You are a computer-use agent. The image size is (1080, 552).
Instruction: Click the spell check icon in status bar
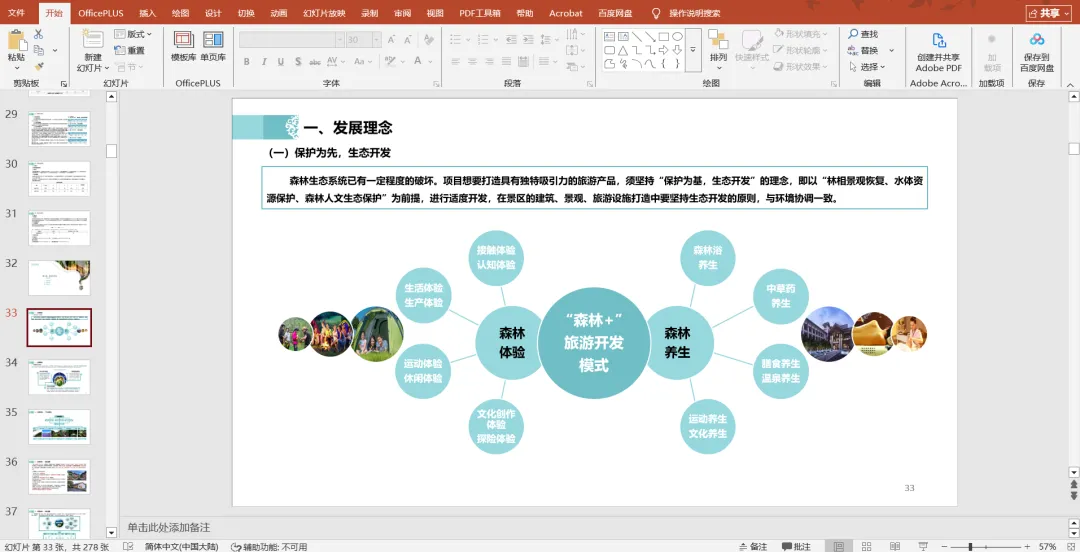[x=130, y=546]
